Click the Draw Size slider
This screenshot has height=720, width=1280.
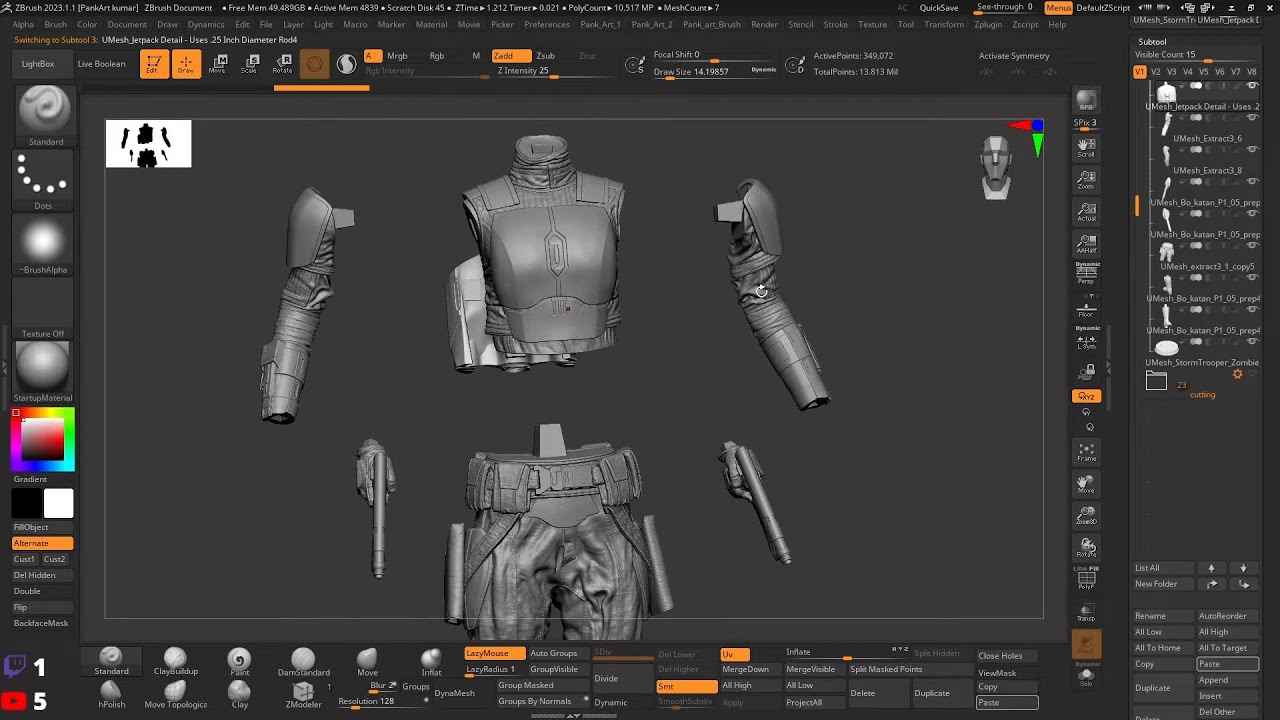click(714, 72)
